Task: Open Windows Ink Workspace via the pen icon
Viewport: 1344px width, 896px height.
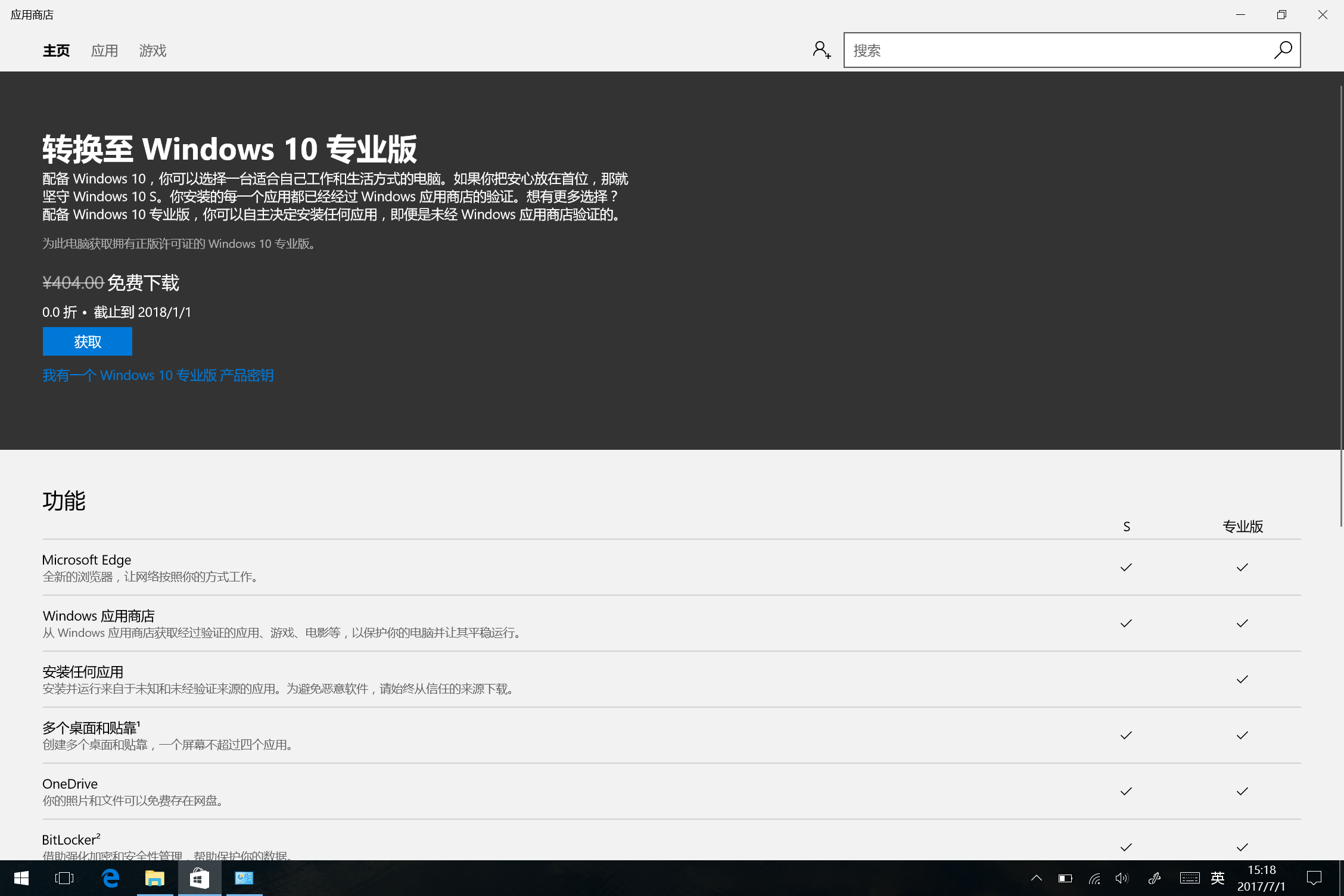Action: tap(1155, 878)
